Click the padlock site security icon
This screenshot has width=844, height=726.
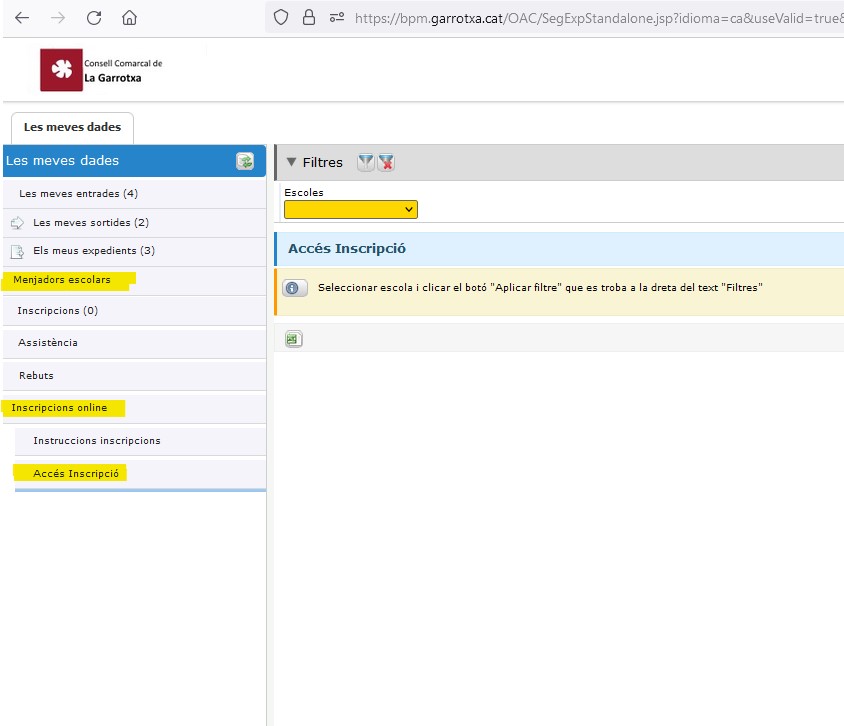[x=308, y=17]
